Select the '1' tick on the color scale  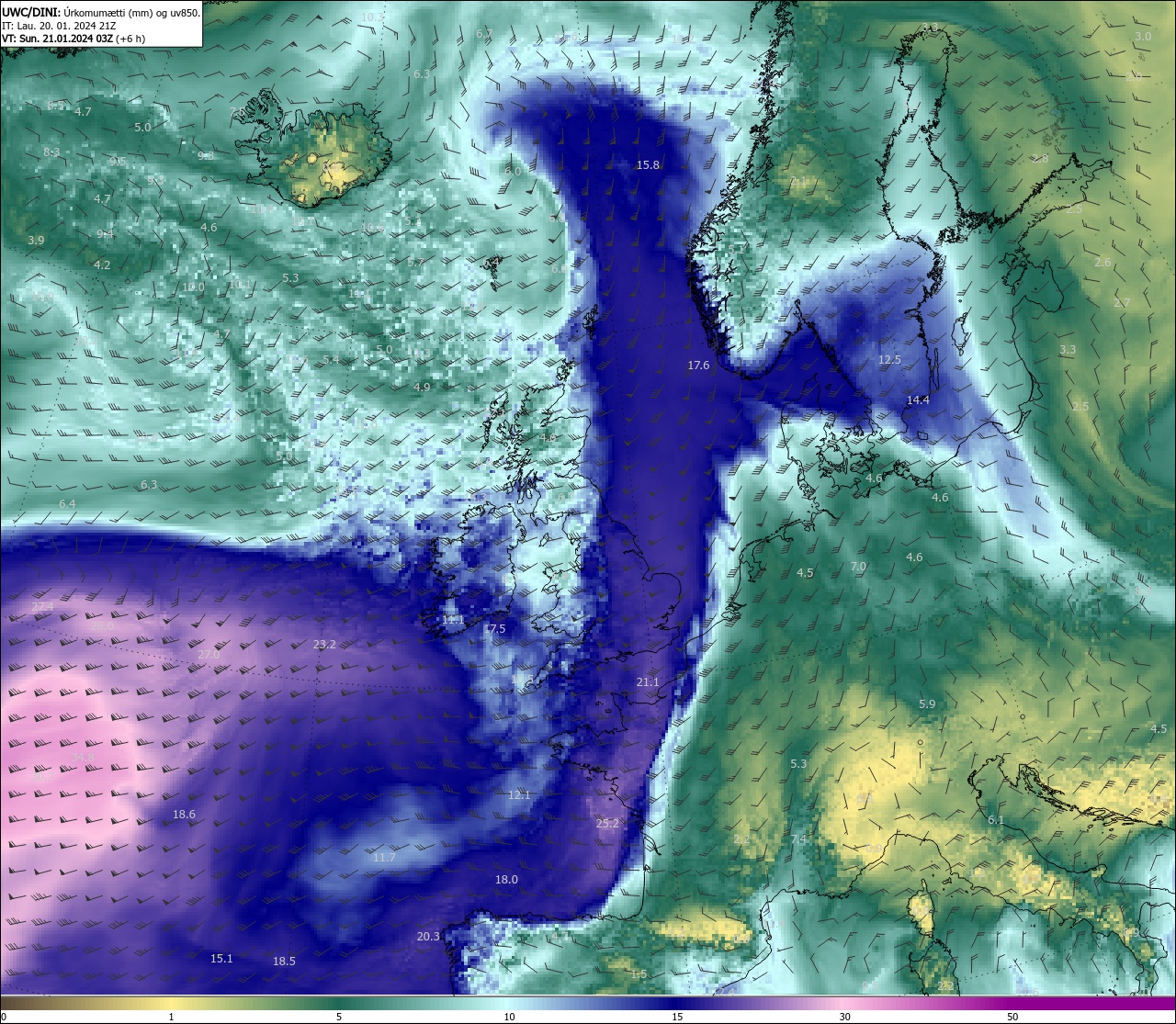pyautogui.click(x=171, y=1017)
